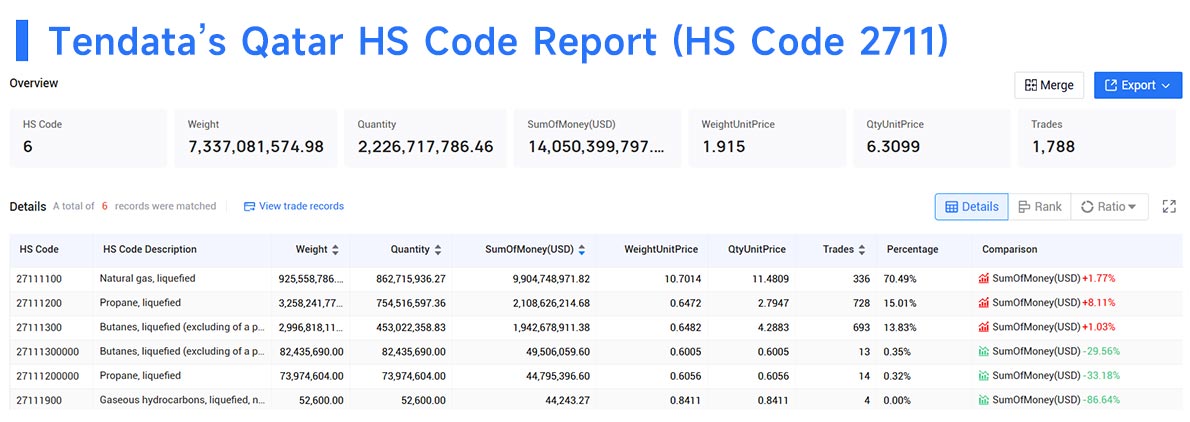Switch to the Details view tab
Image resolution: width=1190 pixels, height=422 pixels.
(971, 206)
